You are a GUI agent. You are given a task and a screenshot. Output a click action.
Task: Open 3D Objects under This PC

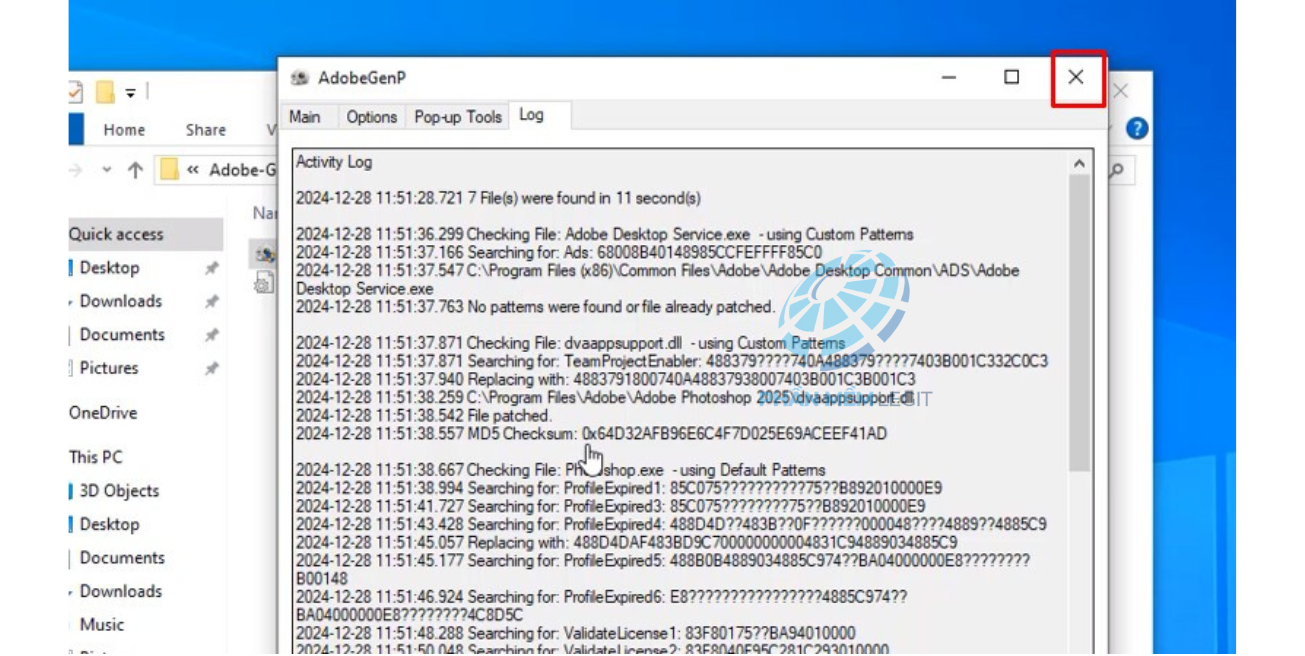[x=119, y=491]
